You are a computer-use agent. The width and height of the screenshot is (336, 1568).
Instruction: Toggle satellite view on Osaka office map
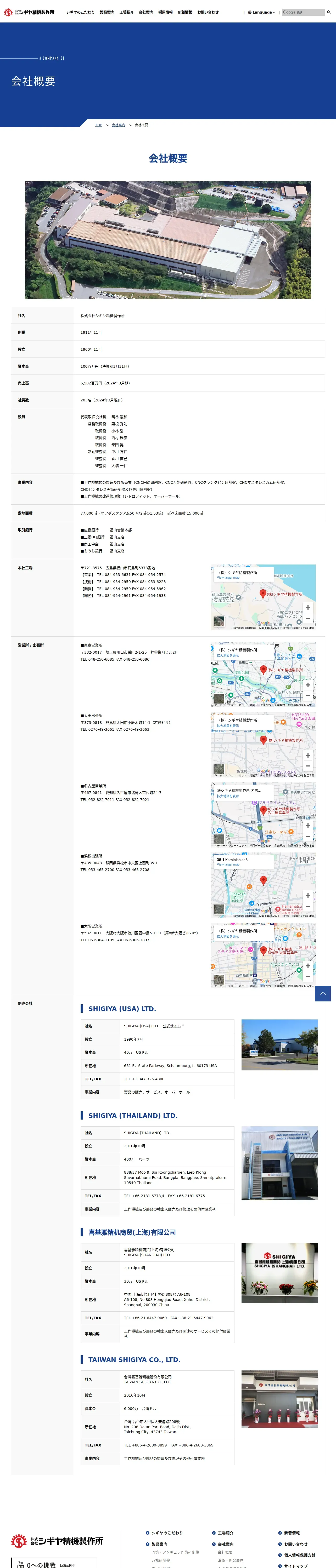point(220,980)
